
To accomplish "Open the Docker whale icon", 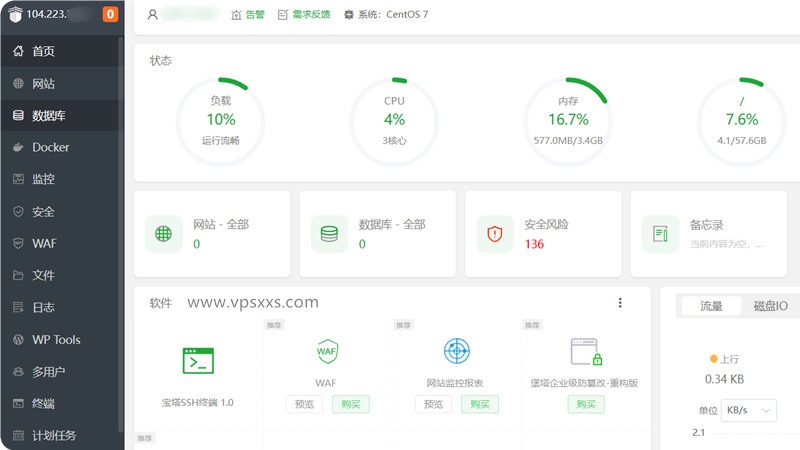I will tap(18, 147).
